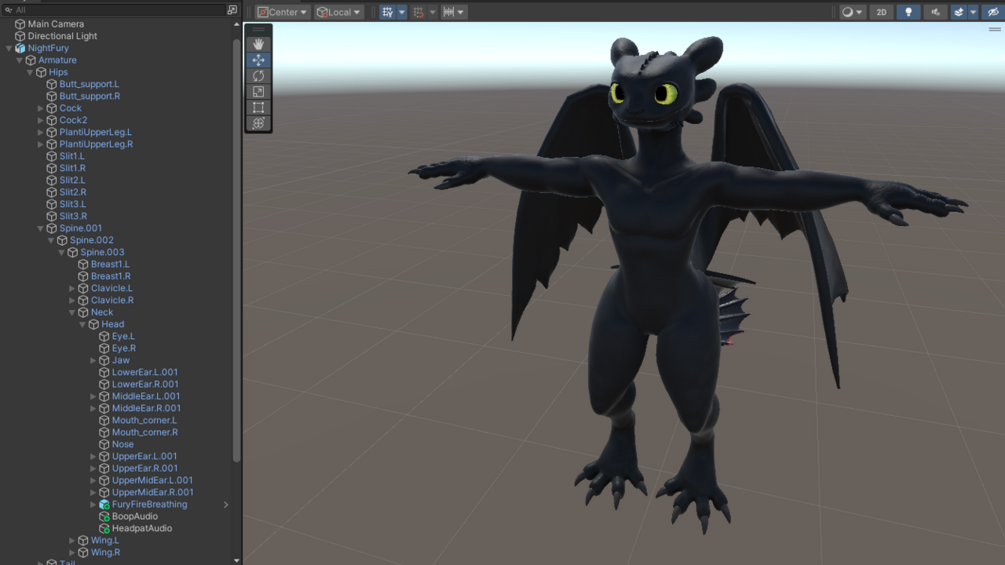
Task: Expand PlantiUpperLeg.R bone
Action: click(40, 144)
